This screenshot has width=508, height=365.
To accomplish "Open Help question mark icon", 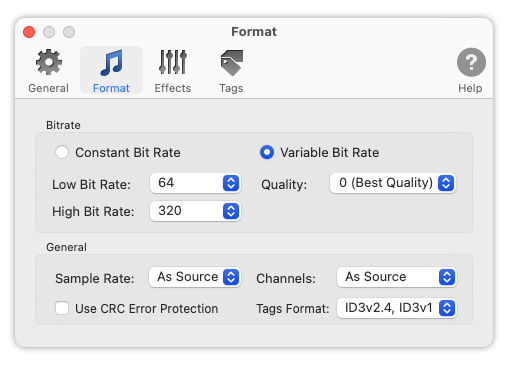I will (471, 62).
